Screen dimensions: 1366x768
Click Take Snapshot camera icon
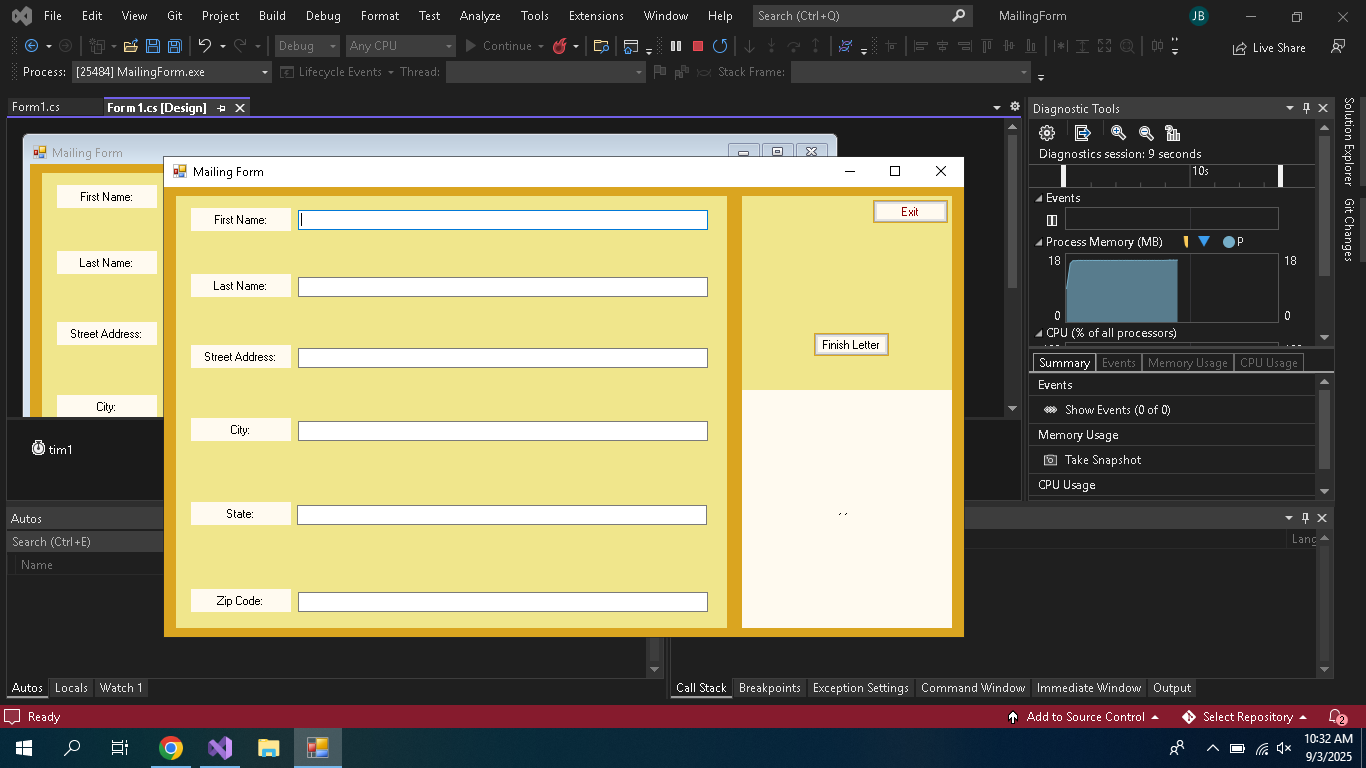(x=1050, y=460)
